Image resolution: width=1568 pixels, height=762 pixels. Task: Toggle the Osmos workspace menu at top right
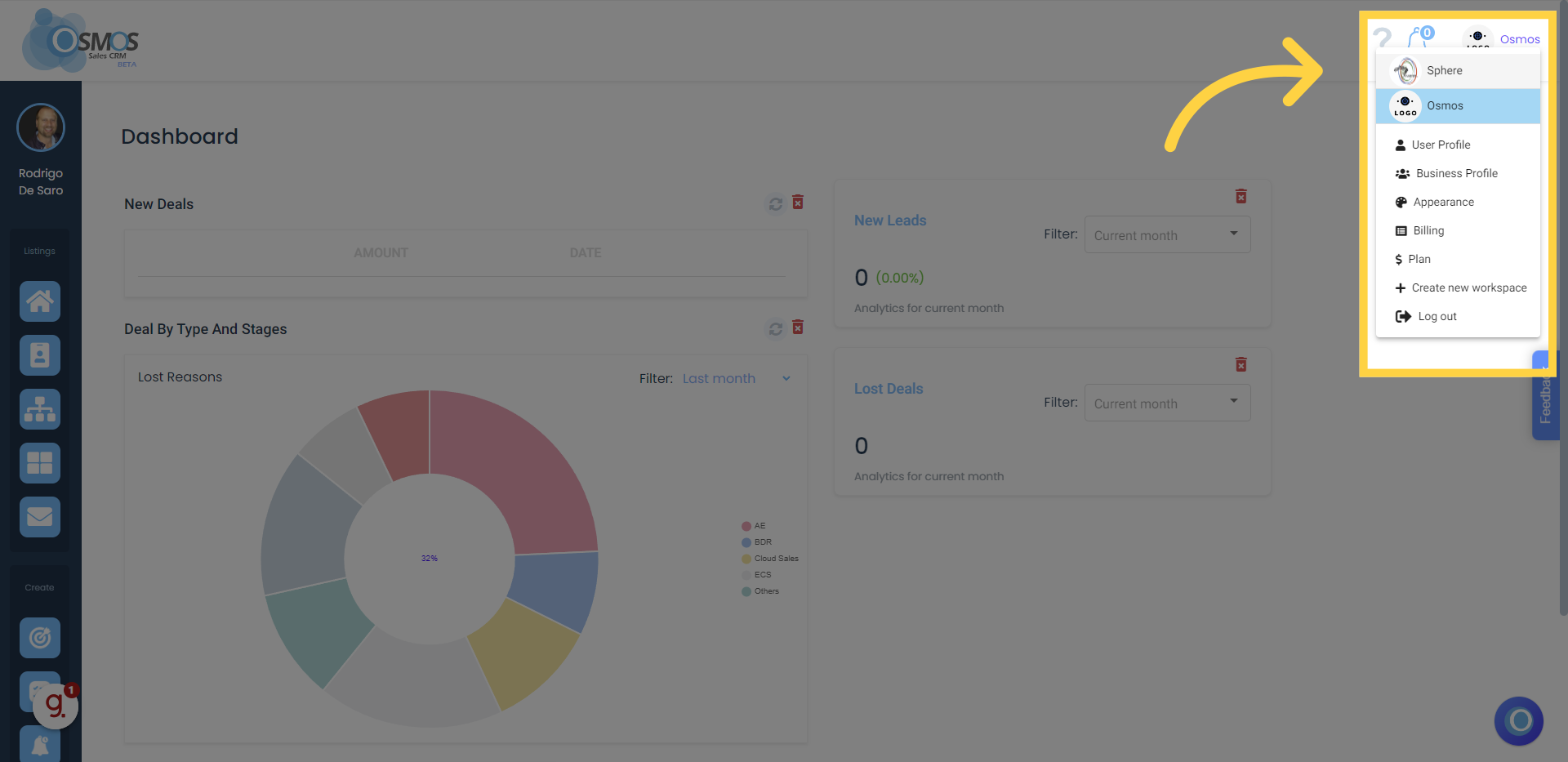[x=1501, y=38]
